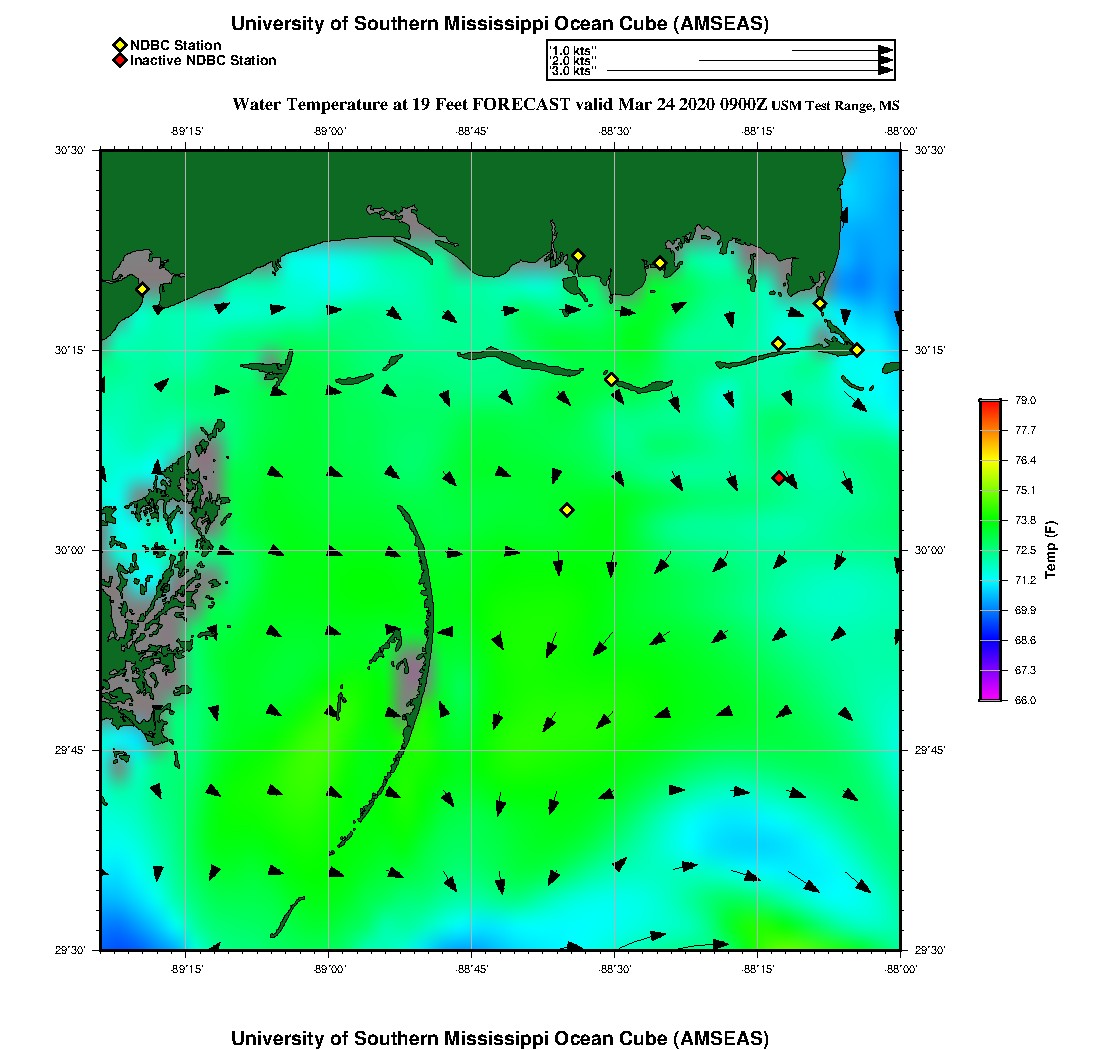Click the yellow band of the color bar near 76.4
Viewport: 1100px width, 1050px height.
tap(990, 460)
